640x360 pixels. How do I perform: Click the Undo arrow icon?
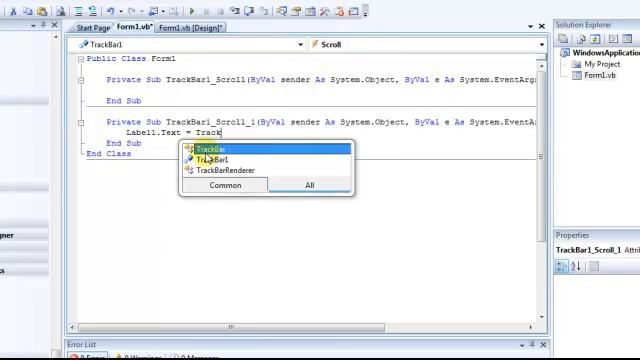click(110, 11)
